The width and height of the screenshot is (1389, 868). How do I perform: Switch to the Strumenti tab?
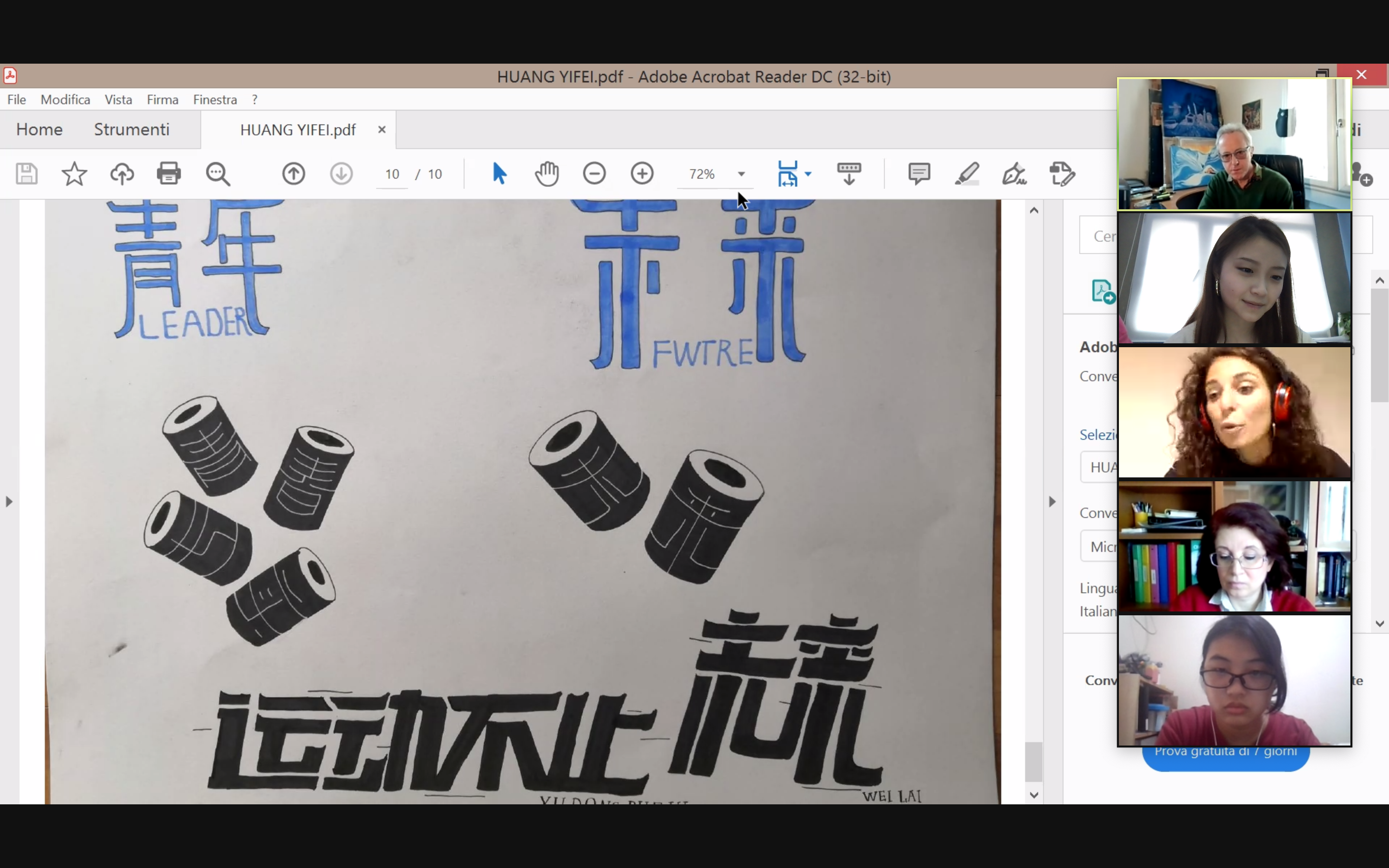(132, 129)
